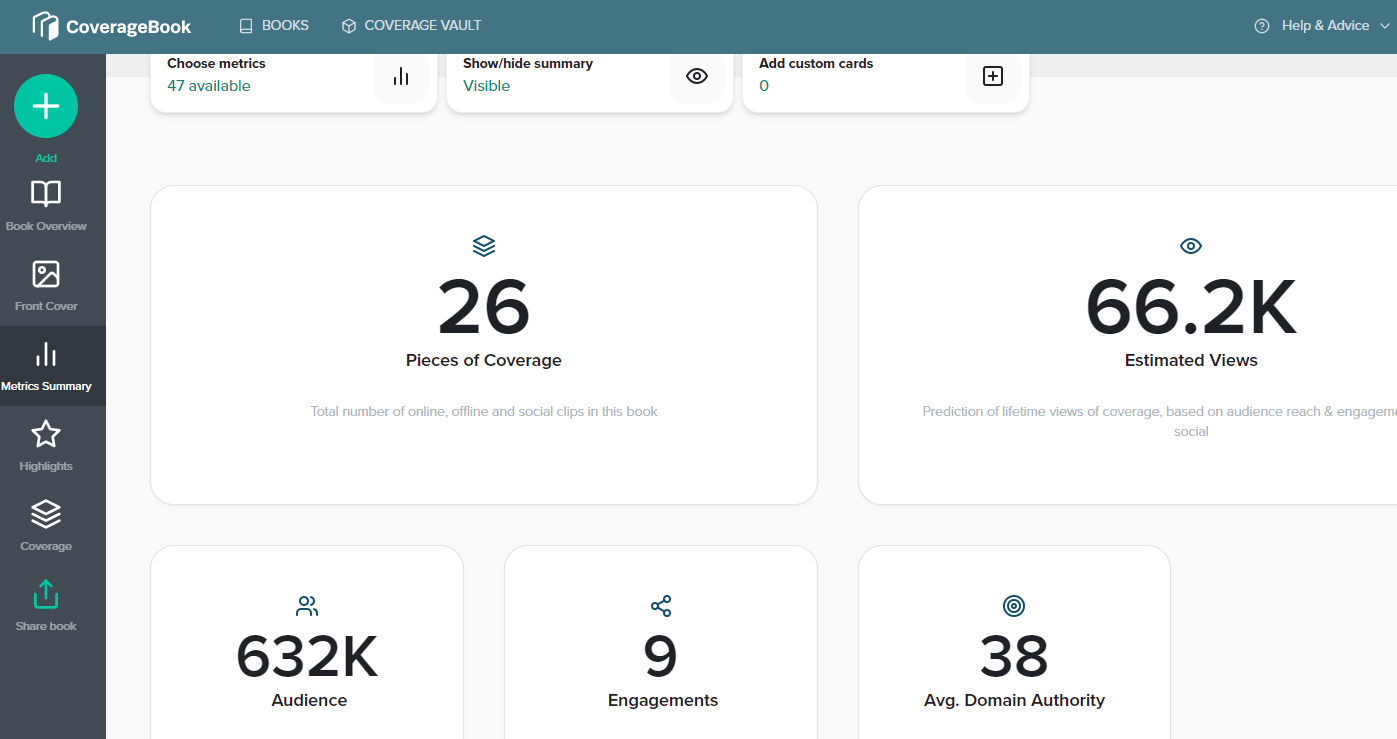Click the CoverageBook logo
The width and height of the screenshot is (1397, 739).
click(x=112, y=26)
